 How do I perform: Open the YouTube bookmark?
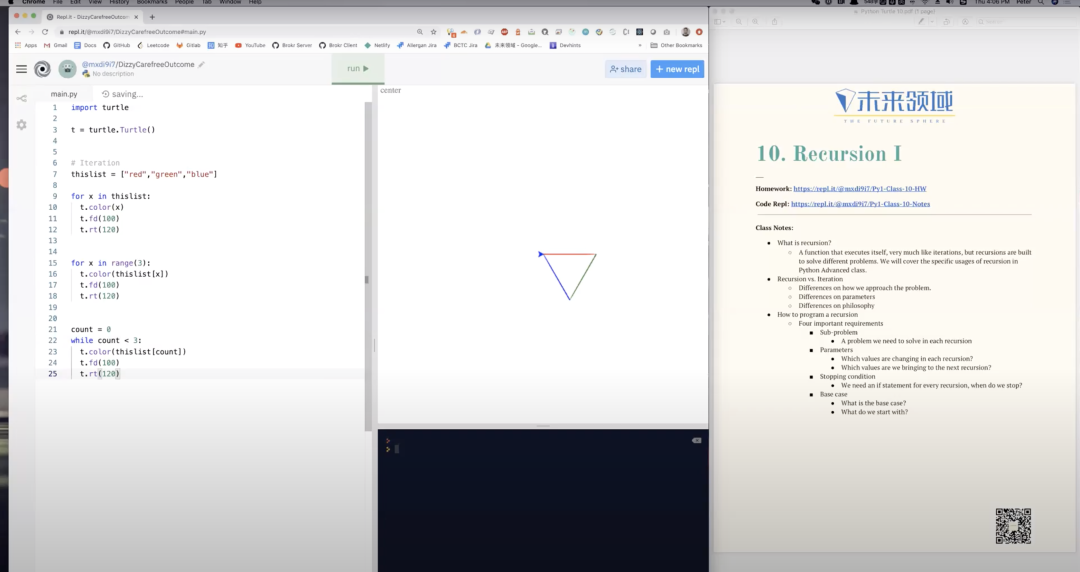click(x=250, y=45)
